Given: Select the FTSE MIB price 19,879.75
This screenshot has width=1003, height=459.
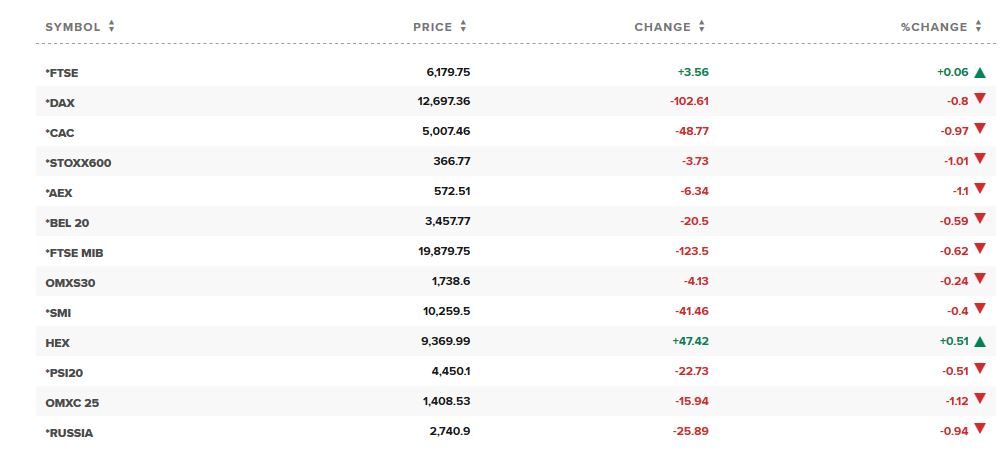Looking at the screenshot, I should point(445,251).
